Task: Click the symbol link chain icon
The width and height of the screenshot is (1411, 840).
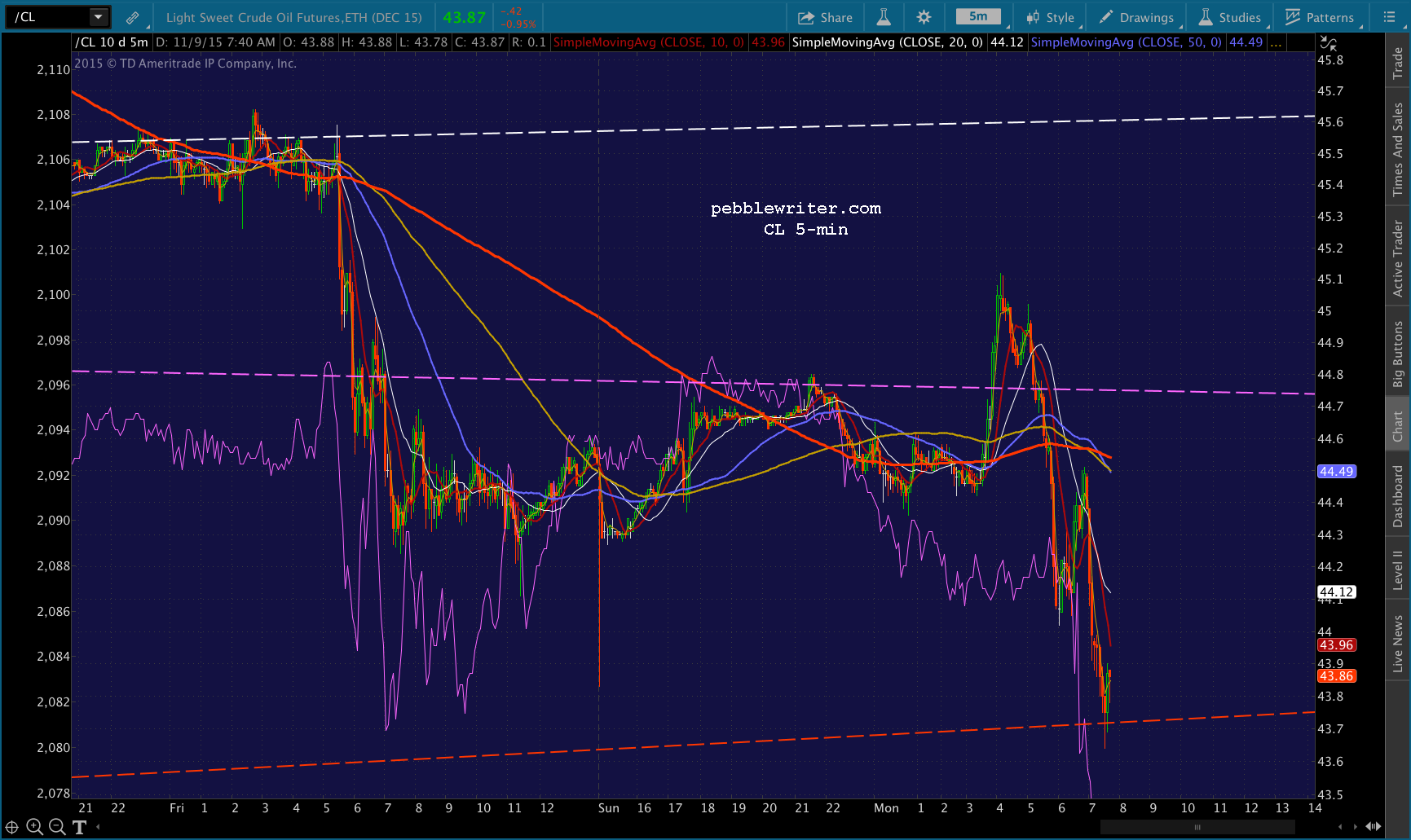Action: pos(132,17)
